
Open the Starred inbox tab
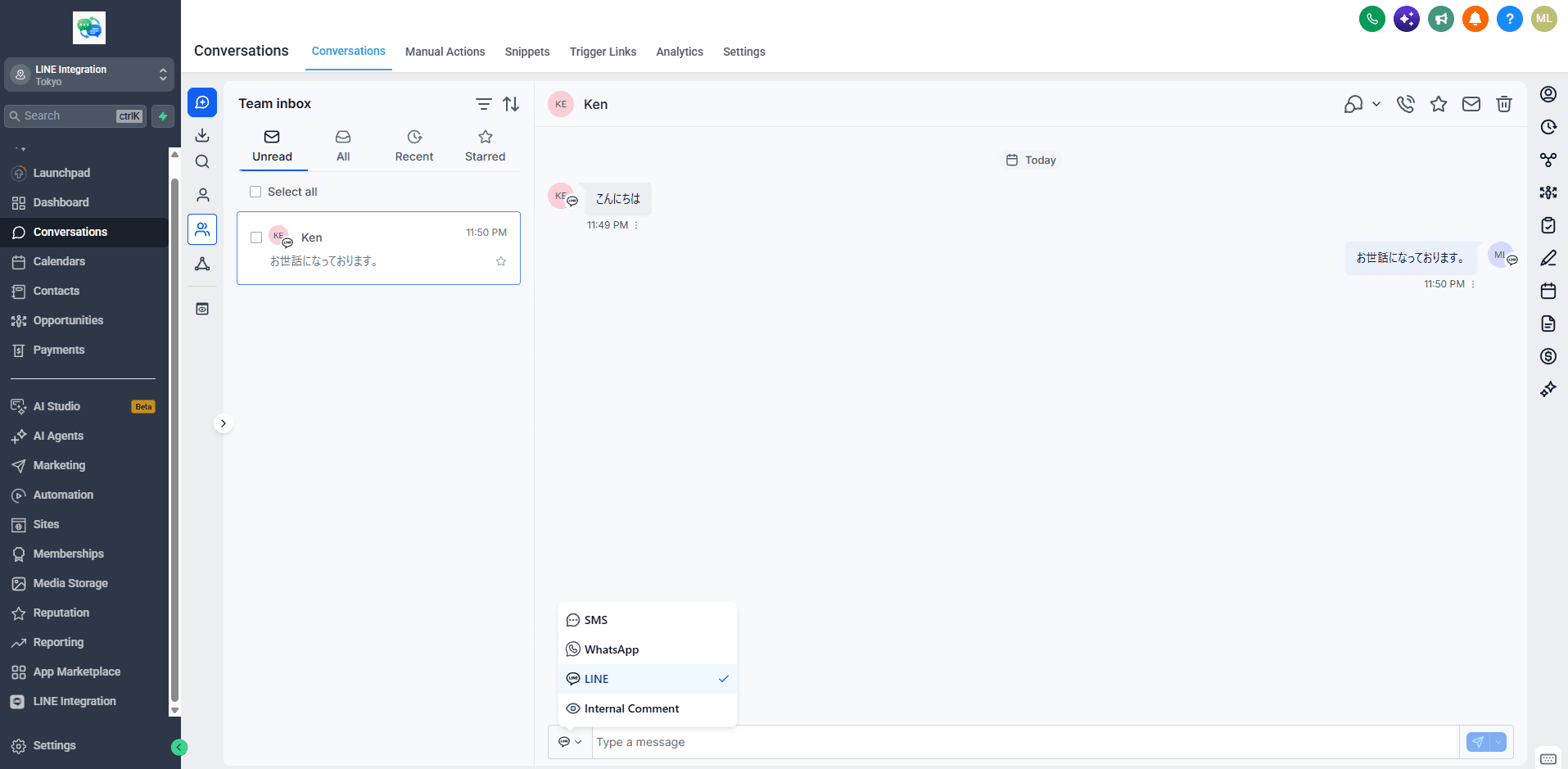486,146
